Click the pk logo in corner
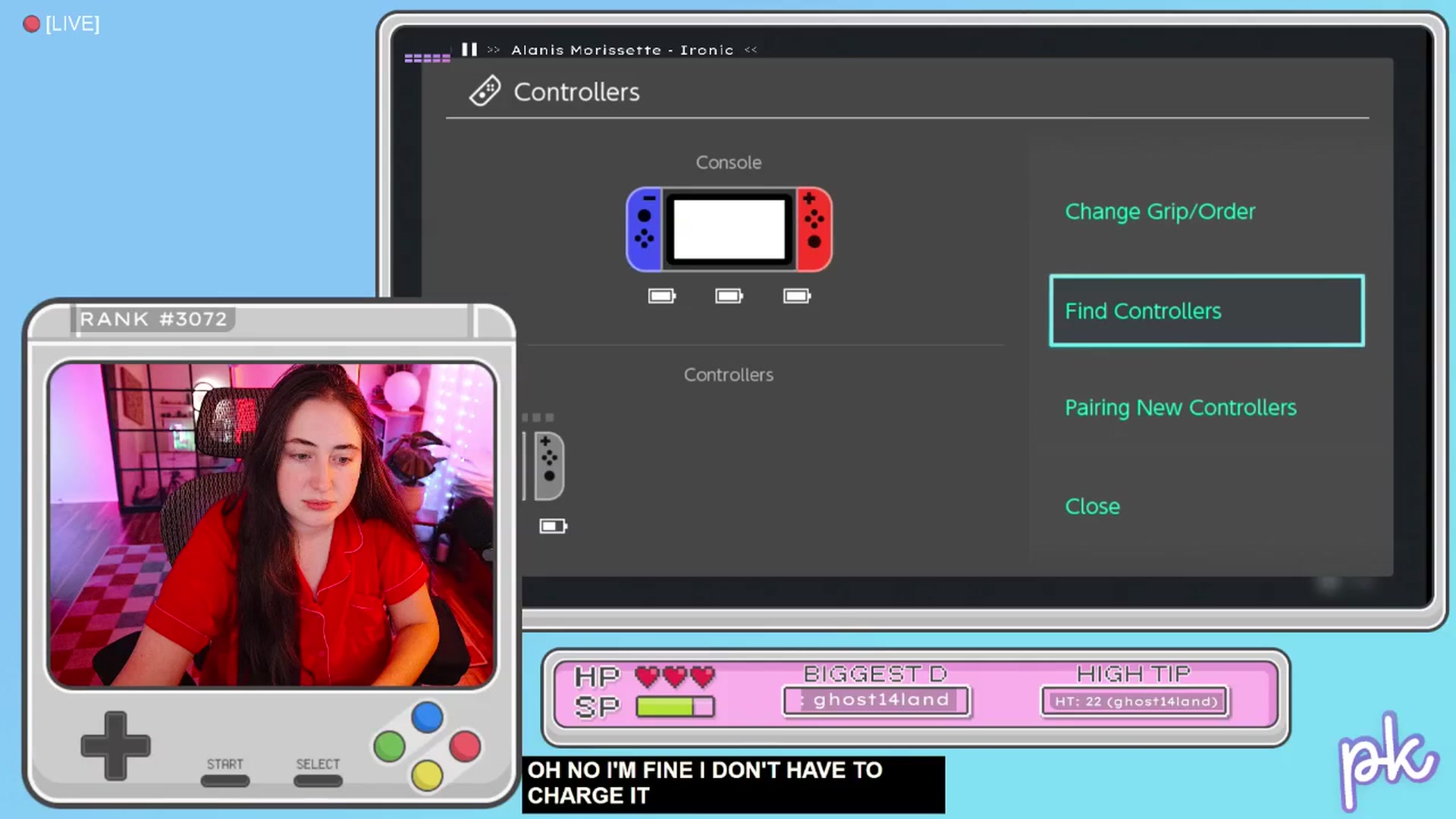Image resolution: width=1456 pixels, height=819 pixels. (1387, 761)
